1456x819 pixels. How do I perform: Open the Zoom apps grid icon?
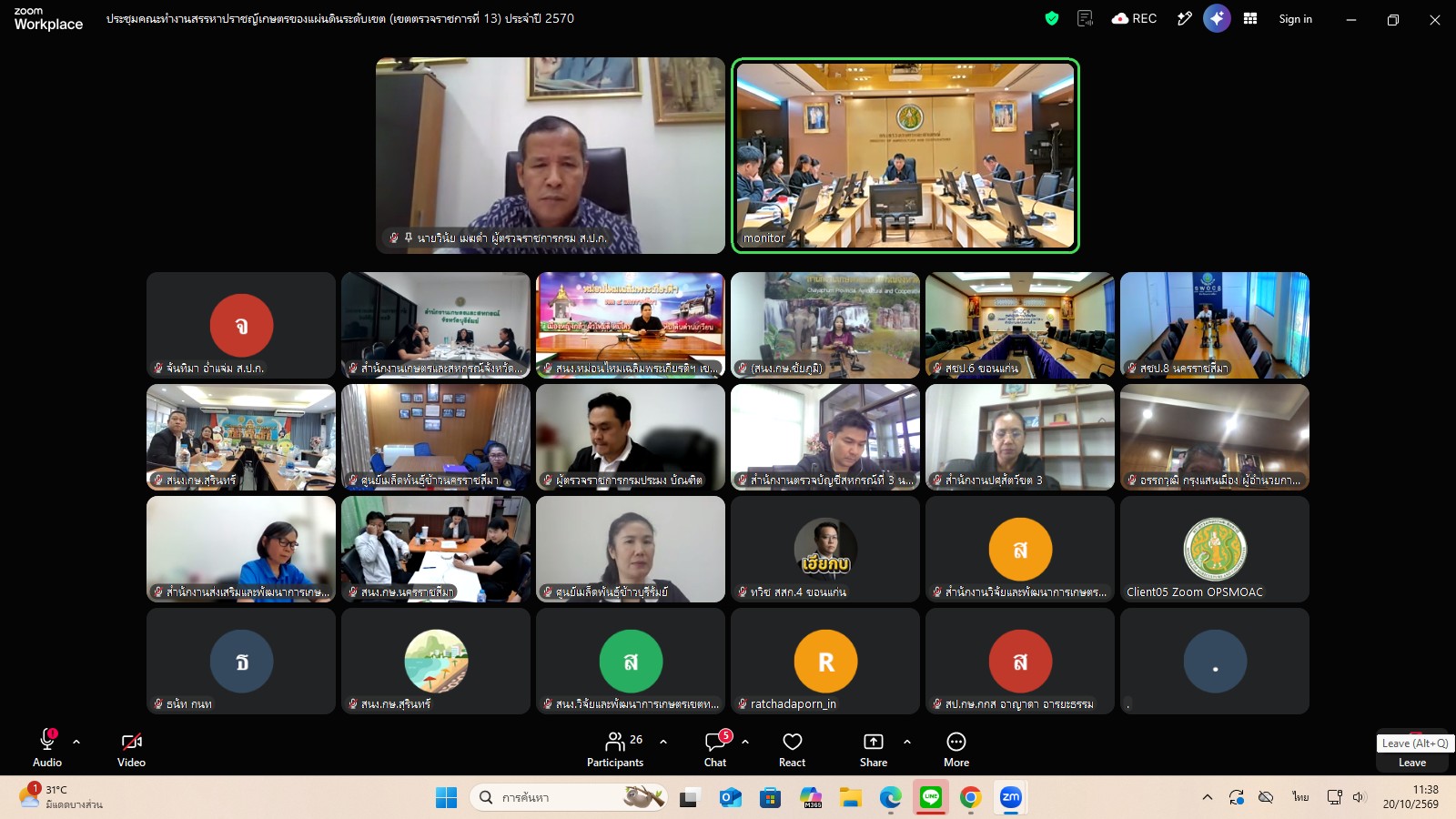pyautogui.click(x=1250, y=18)
